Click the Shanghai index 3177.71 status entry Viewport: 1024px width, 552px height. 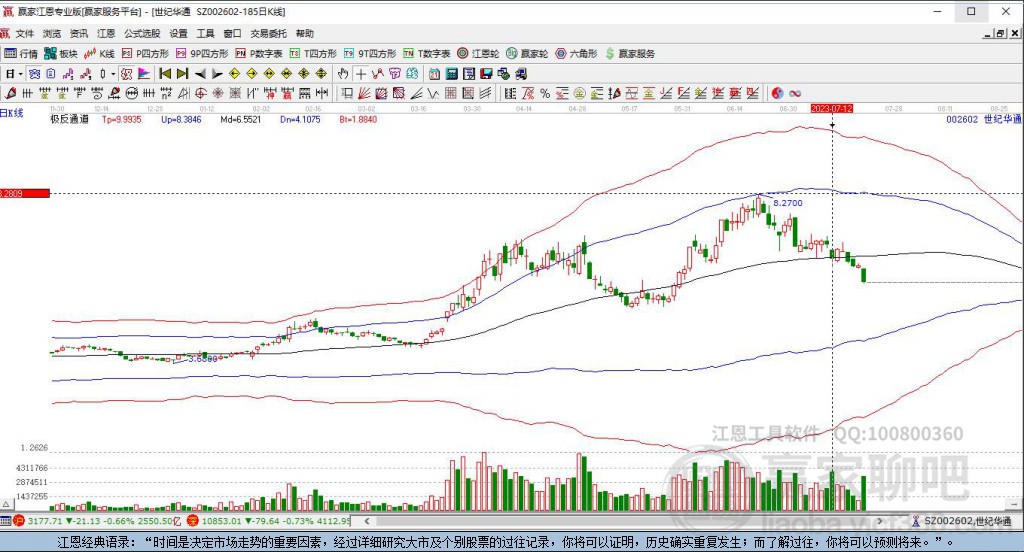tap(97, 521)
